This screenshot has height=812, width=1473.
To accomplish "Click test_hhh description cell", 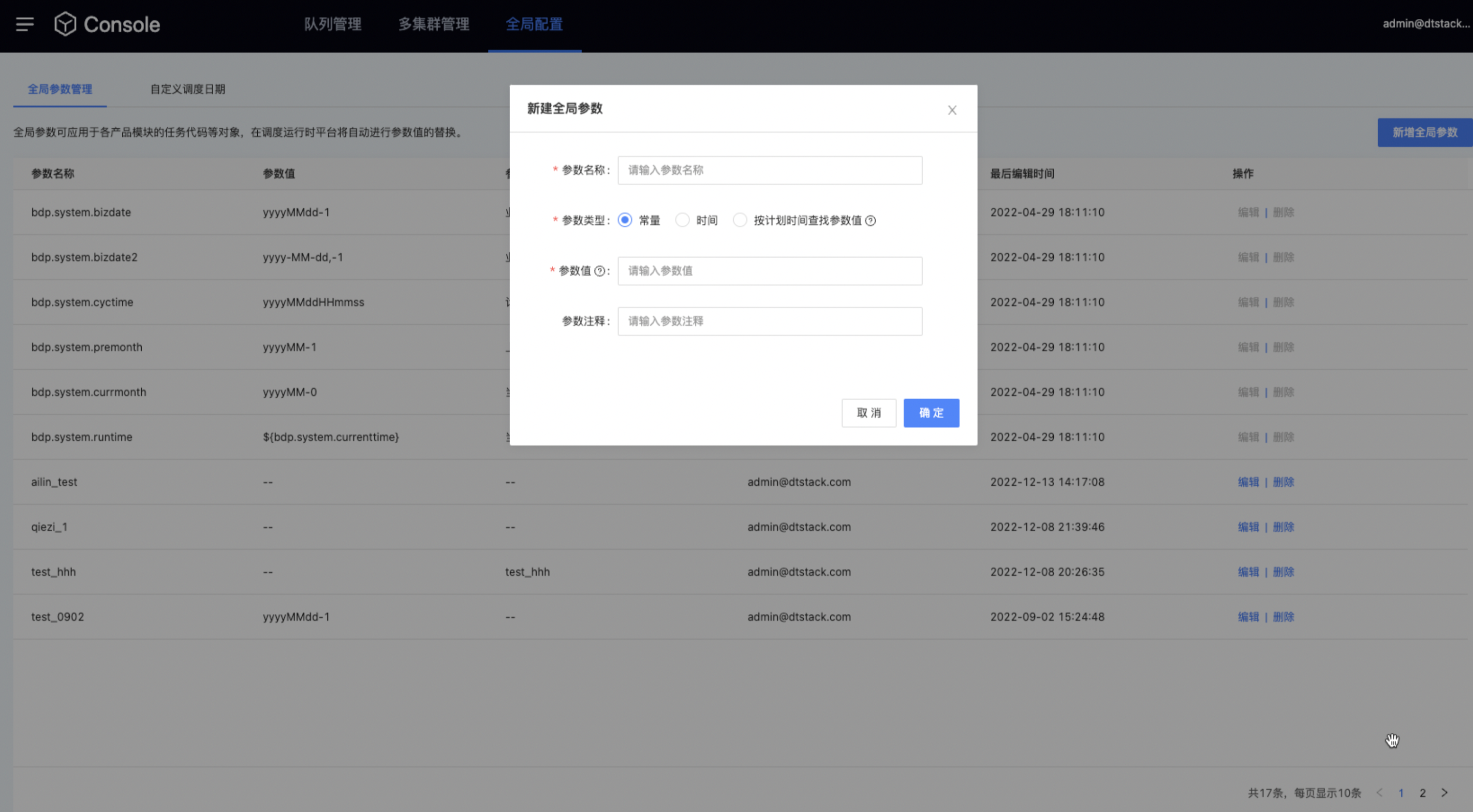I will click(x=527, y=572).
